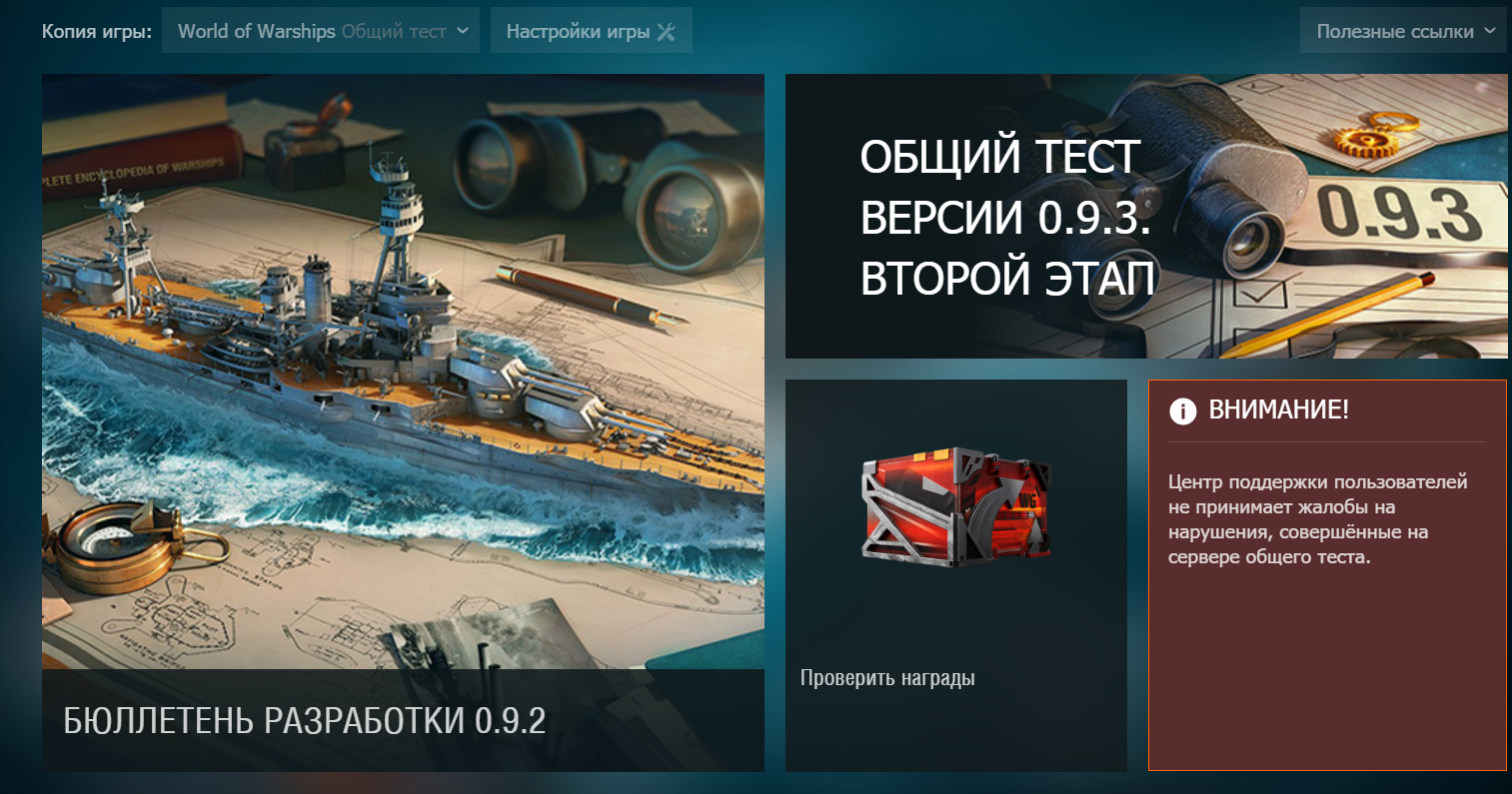Expand the World of Warships game copy dropdown

[321, 31]
